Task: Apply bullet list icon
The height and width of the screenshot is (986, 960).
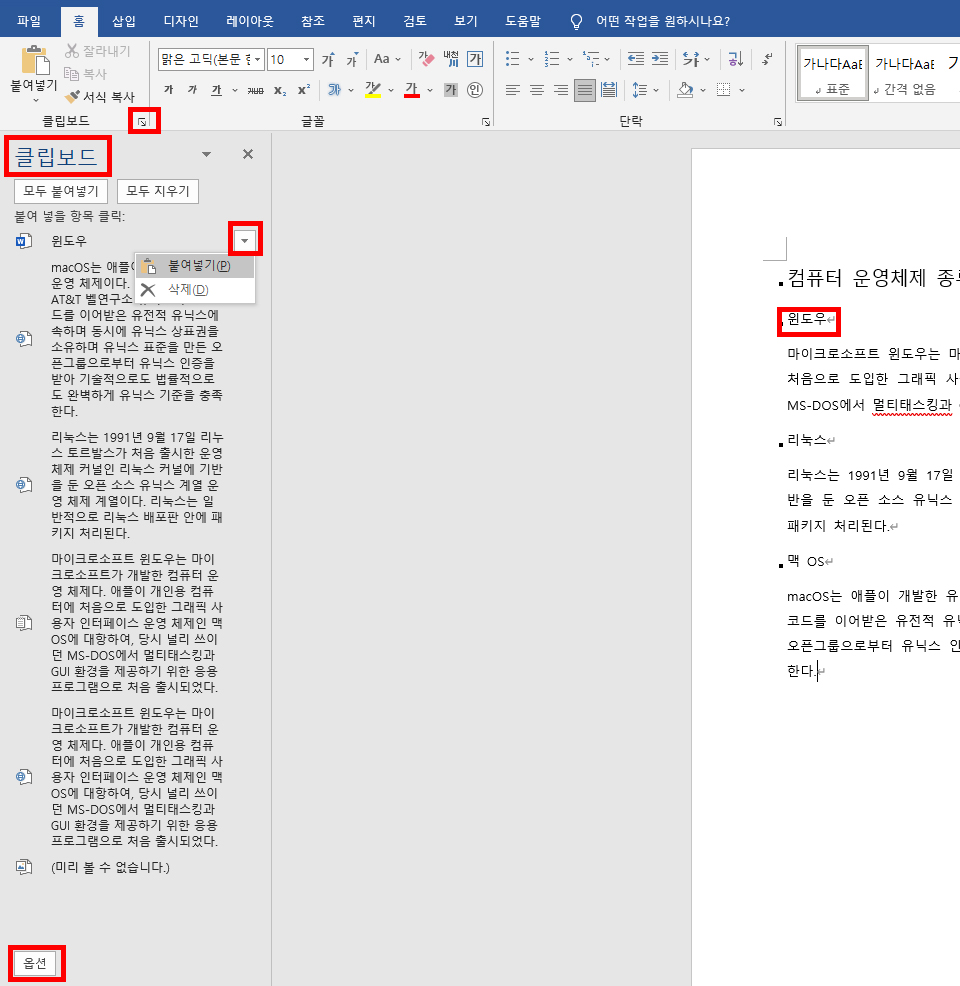Action: tap(513, 59)
